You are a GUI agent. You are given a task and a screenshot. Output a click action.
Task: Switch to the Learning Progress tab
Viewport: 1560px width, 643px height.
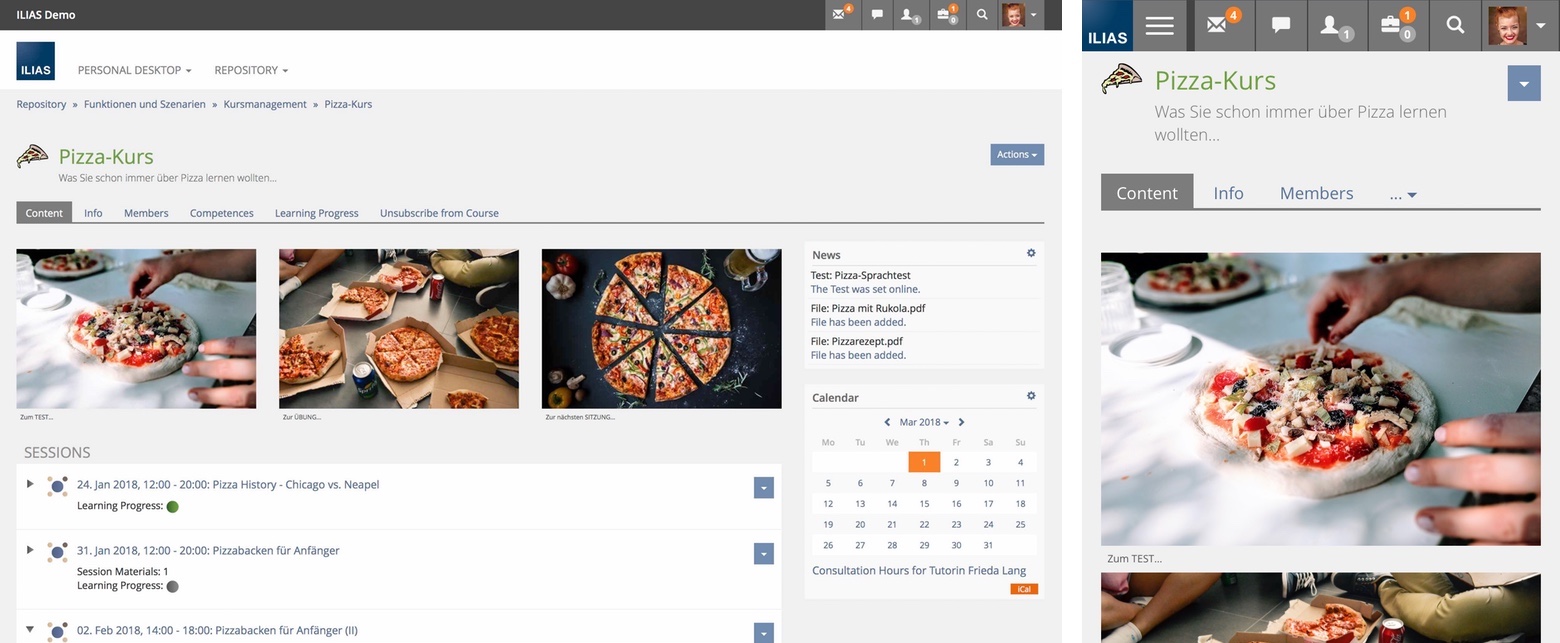tap(316, 213)
